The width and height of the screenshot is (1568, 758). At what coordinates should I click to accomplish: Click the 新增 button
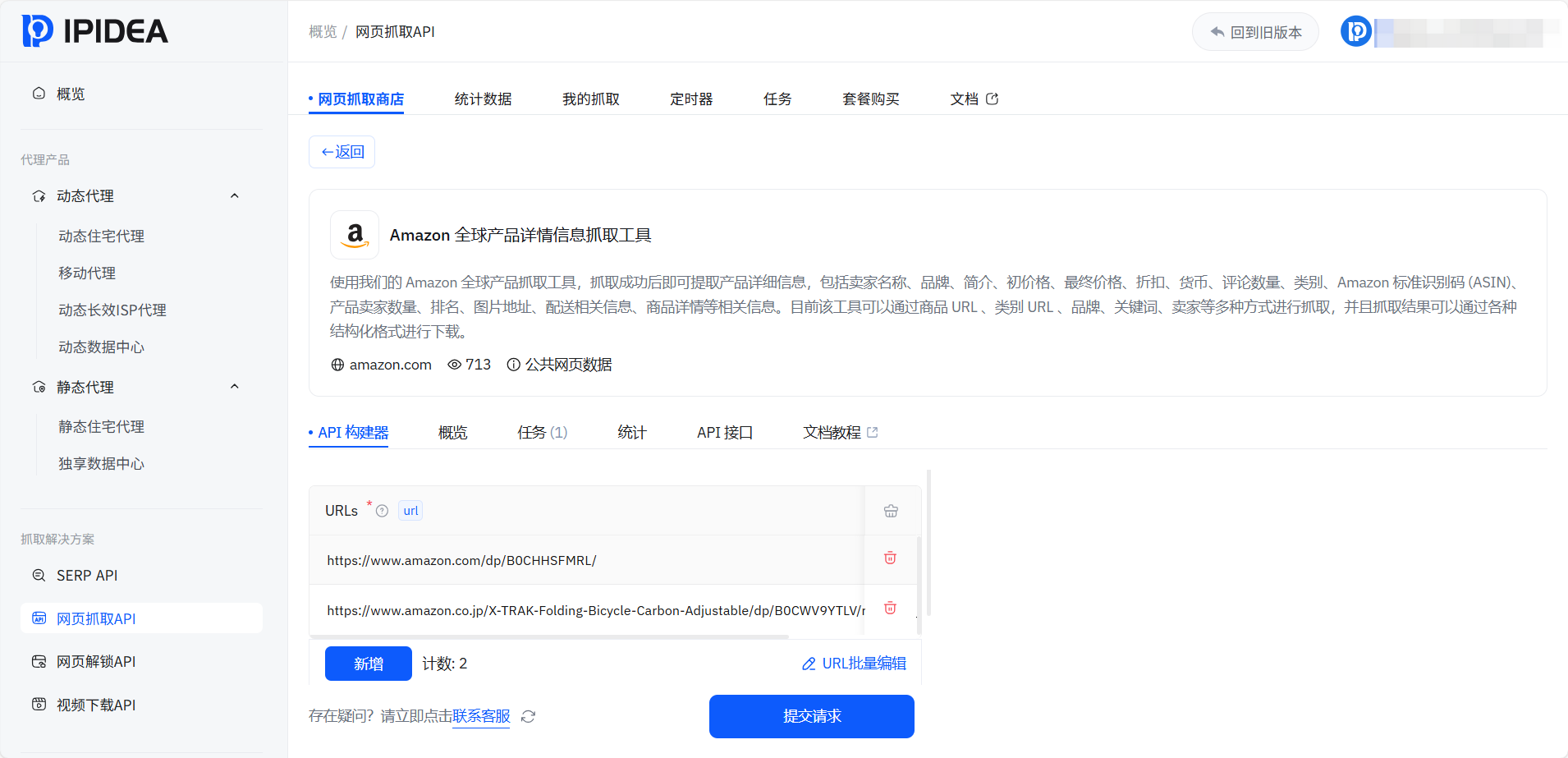369,664
